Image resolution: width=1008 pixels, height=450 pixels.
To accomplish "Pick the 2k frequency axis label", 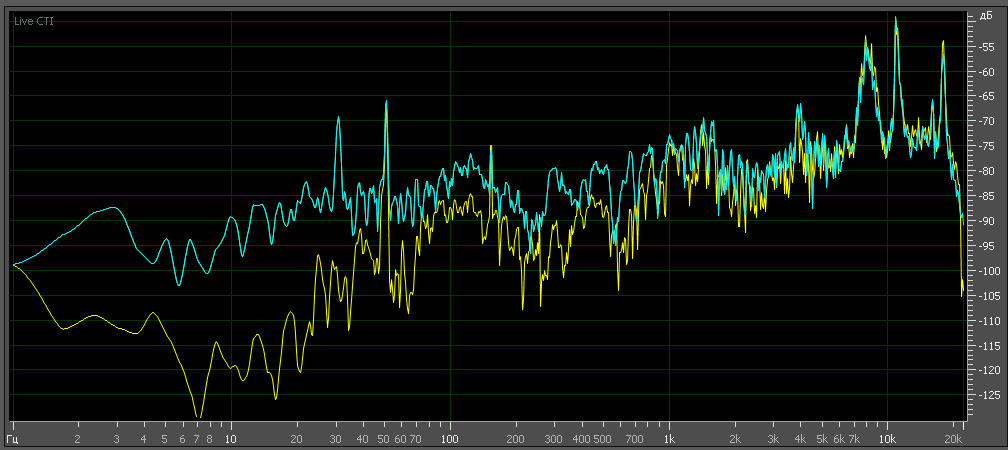I will (735, 438).
